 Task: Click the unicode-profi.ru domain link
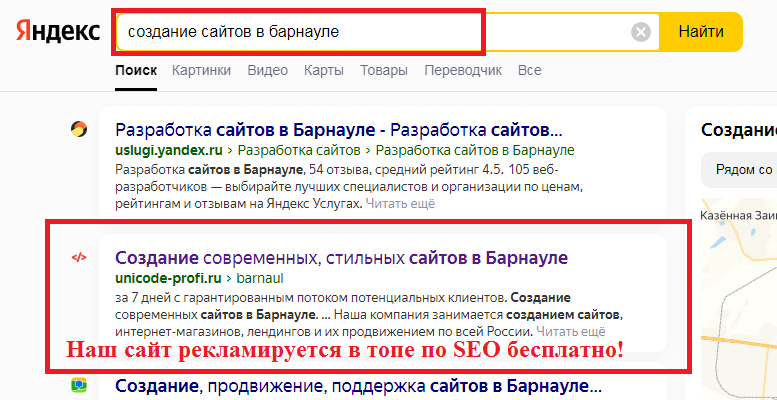(x=168, y=279)
